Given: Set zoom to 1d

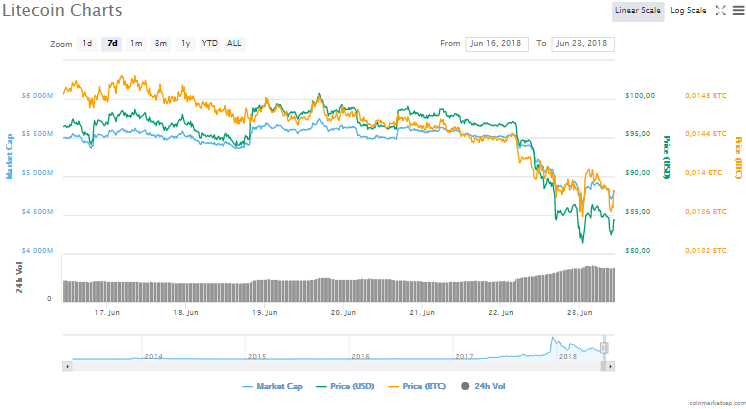Looking at the screenshot, I should coord(87,44).
